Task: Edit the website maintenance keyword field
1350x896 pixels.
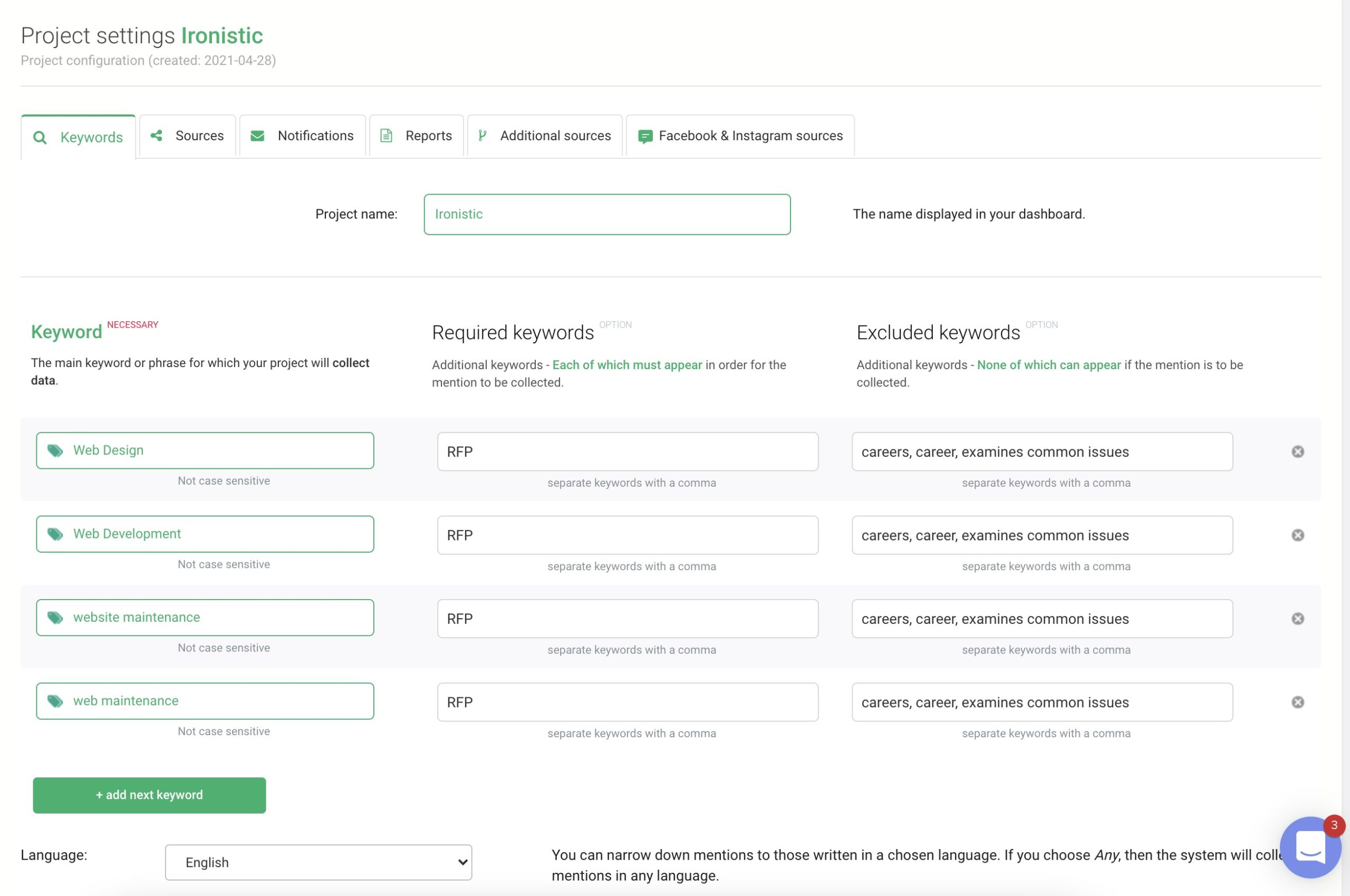Action: [x=205, y=617]
